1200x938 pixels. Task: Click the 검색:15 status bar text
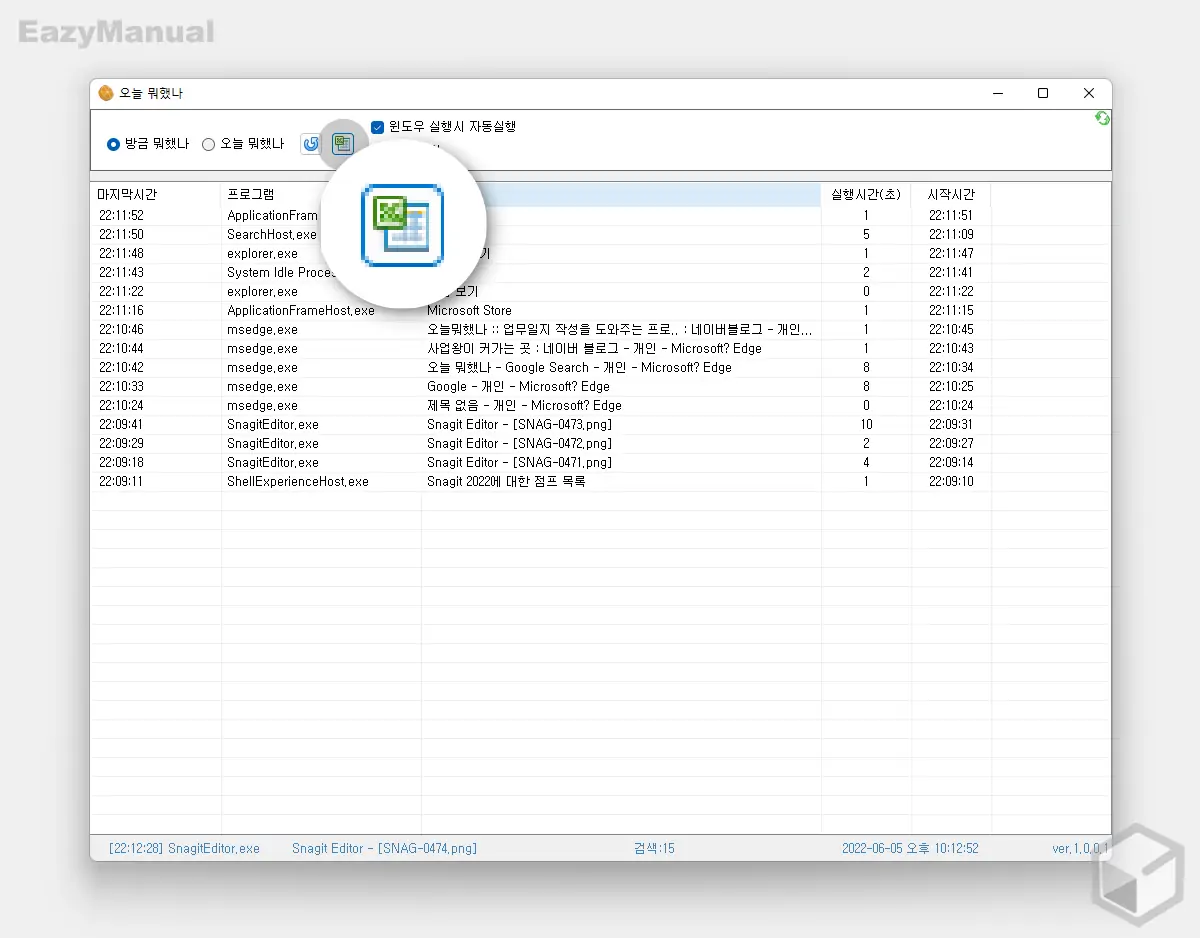click(x=654, y=848)
